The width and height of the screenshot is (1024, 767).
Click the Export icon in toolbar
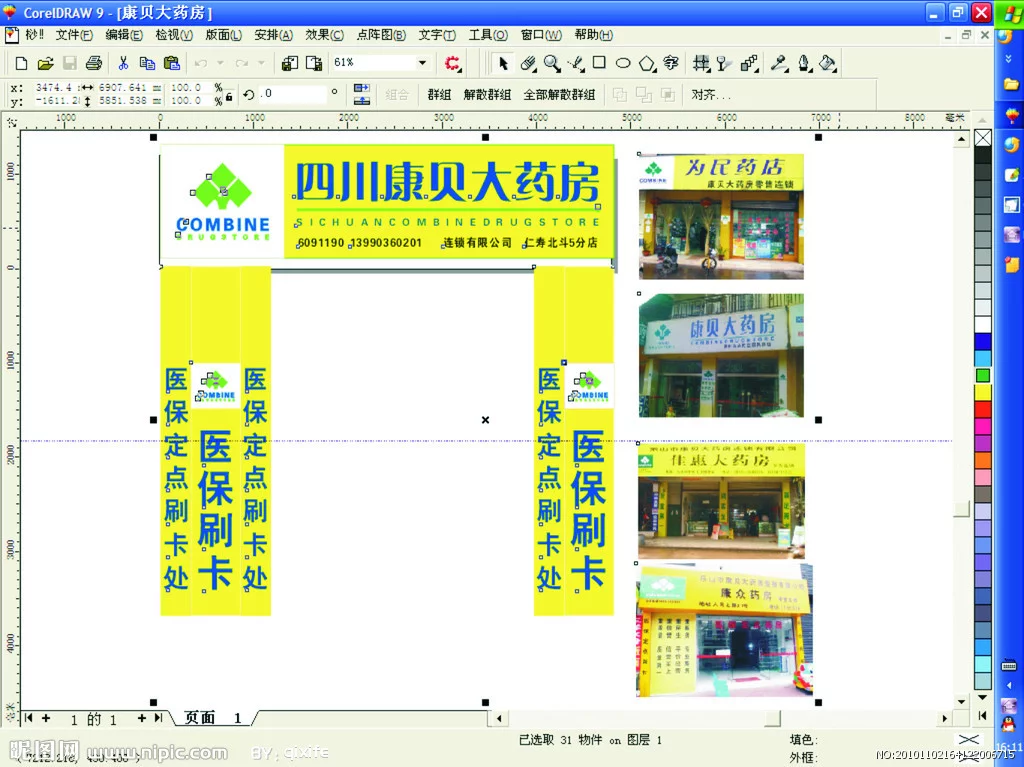[x=314, y=63]
